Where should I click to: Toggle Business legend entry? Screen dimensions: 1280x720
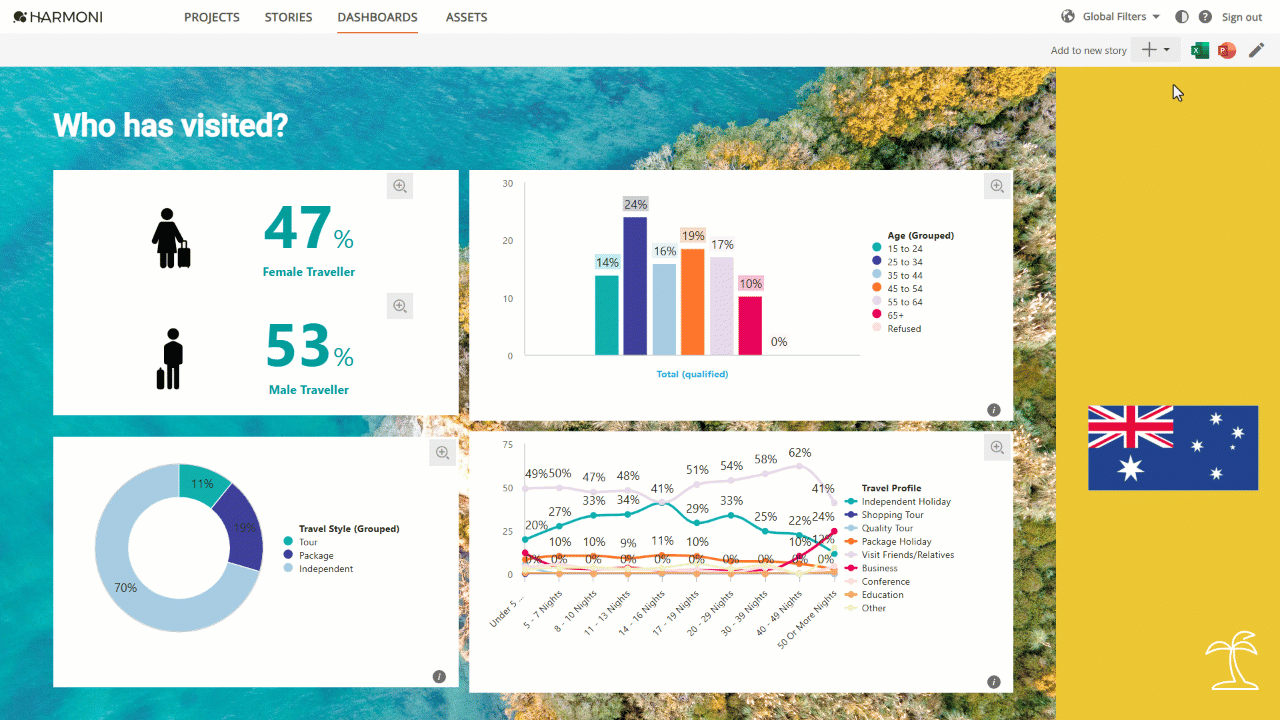[x=873, y=568]
